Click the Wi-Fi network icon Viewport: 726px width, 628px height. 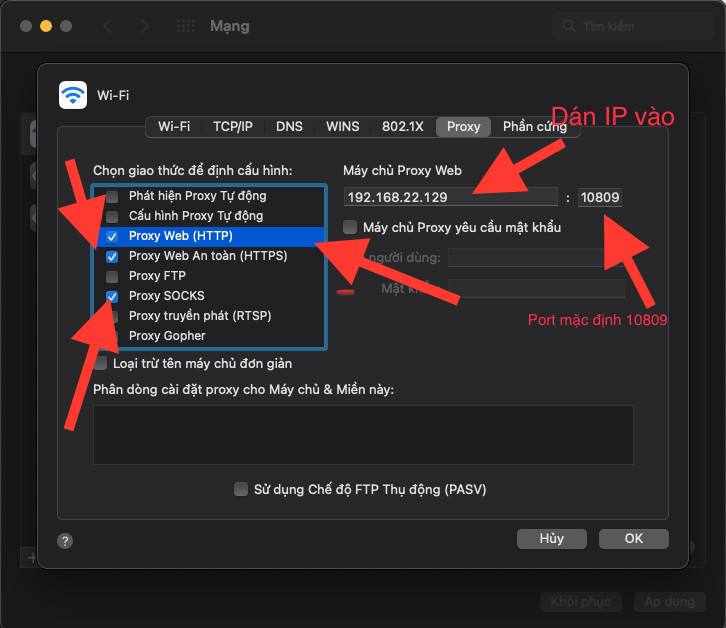73,95
